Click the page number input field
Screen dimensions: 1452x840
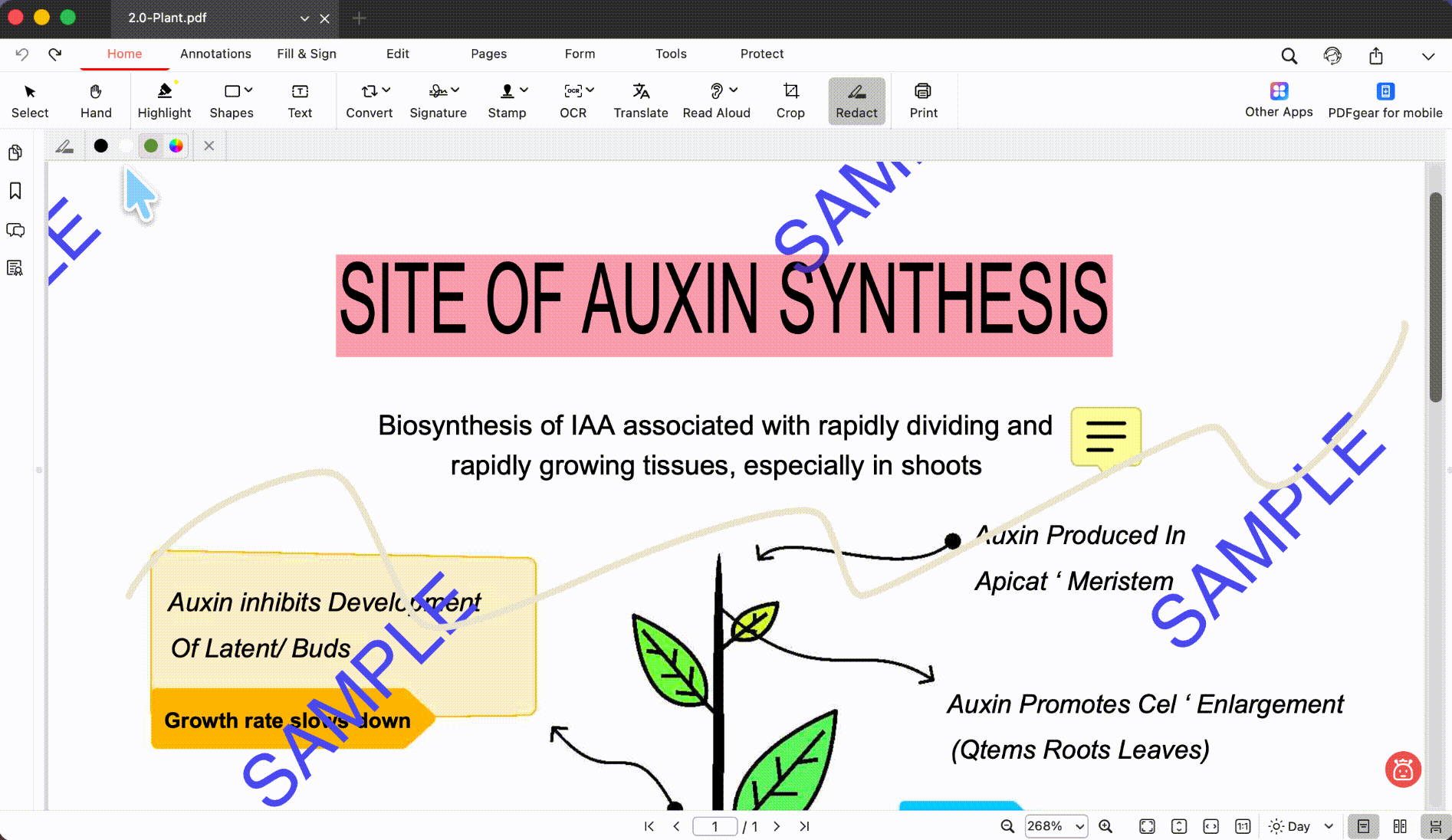(715, 826)
